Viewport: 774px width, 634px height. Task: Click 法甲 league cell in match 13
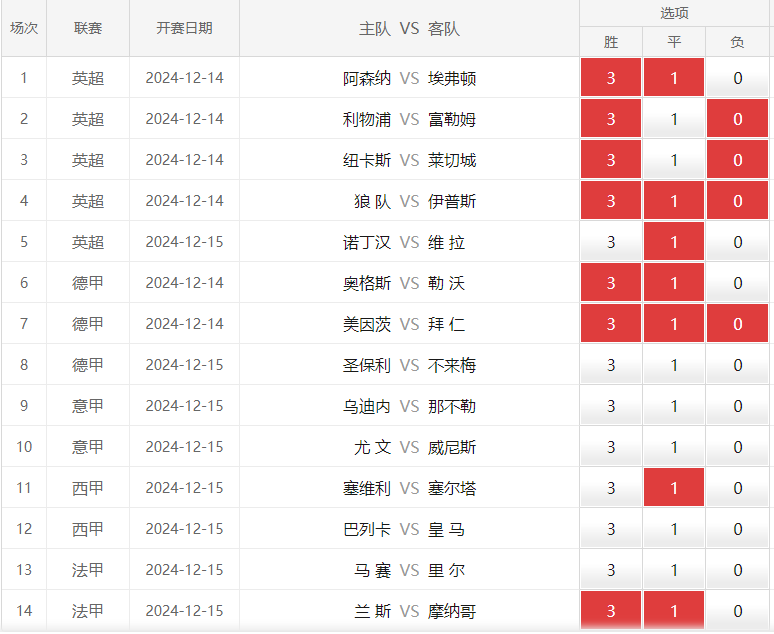point(88,569)
